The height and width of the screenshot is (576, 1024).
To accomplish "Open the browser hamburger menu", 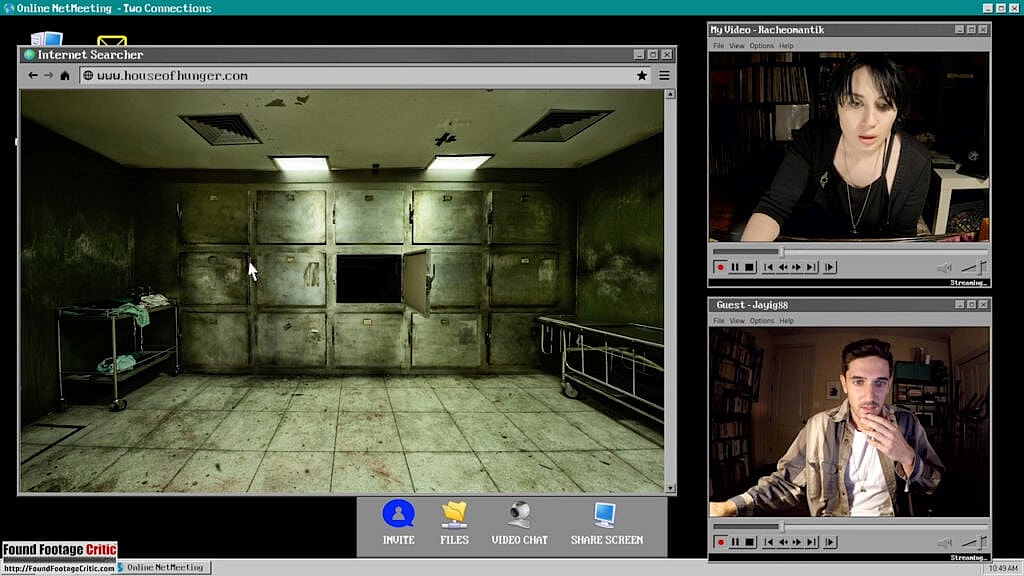I will click(664, 75).
